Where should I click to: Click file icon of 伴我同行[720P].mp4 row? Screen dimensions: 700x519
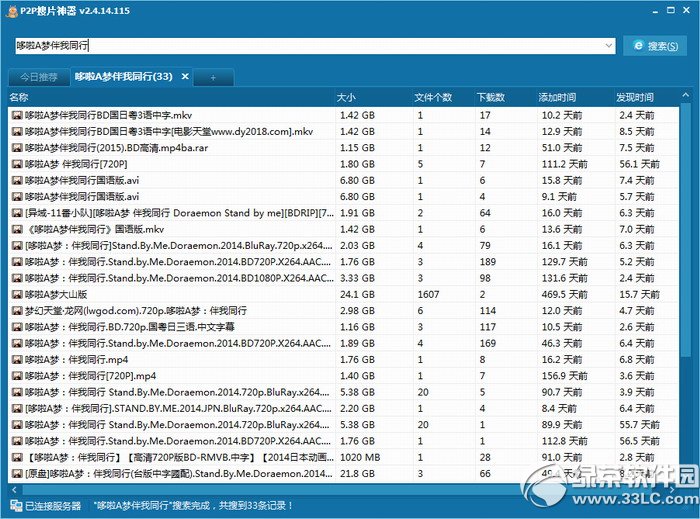17,376
